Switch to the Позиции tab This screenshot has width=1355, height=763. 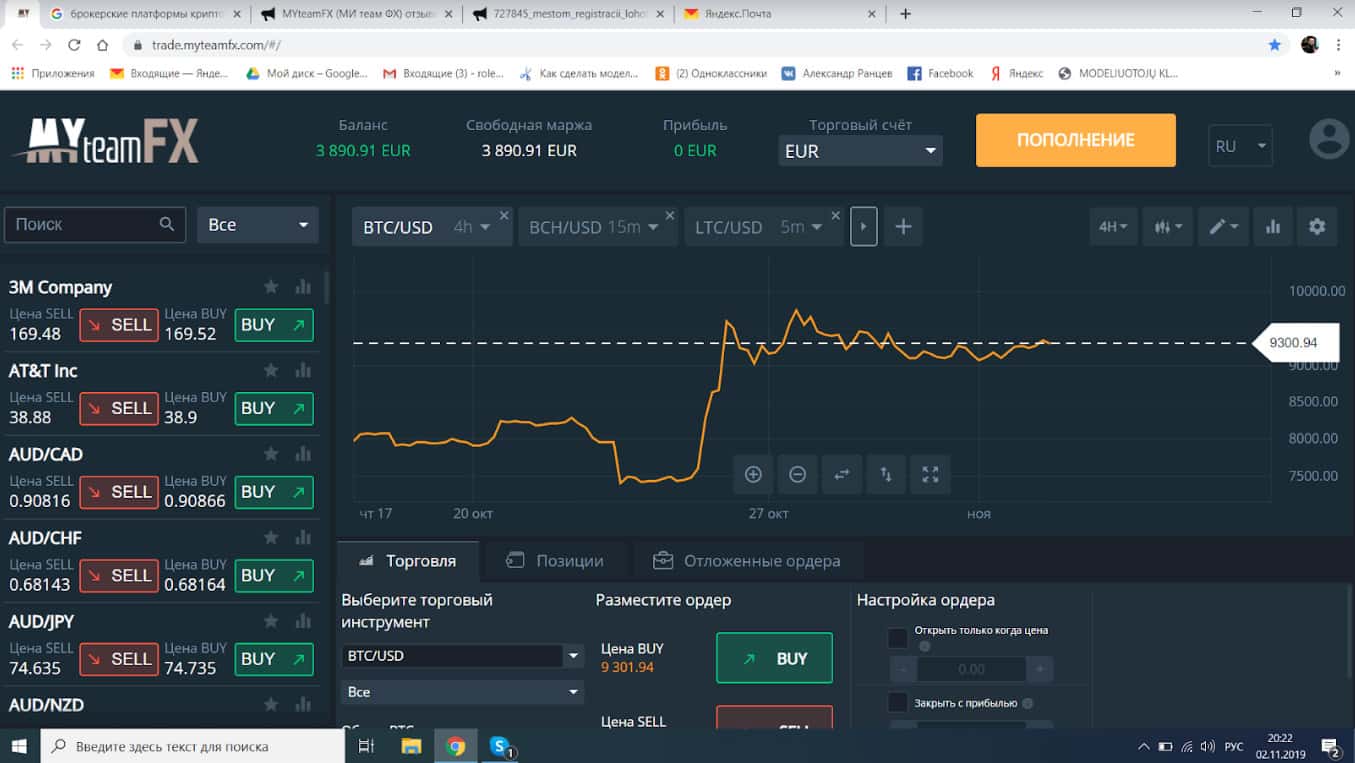pos(556,561)
